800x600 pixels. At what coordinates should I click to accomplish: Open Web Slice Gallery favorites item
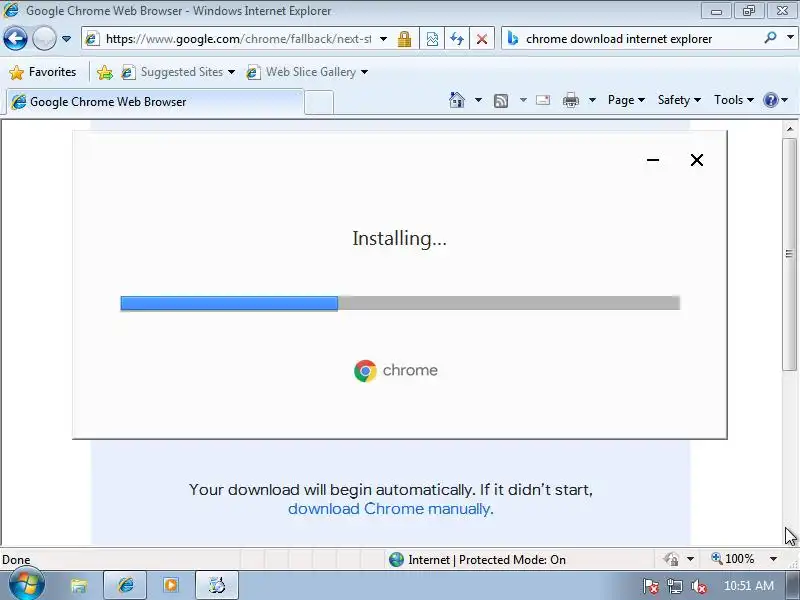(x=307, y=72)
